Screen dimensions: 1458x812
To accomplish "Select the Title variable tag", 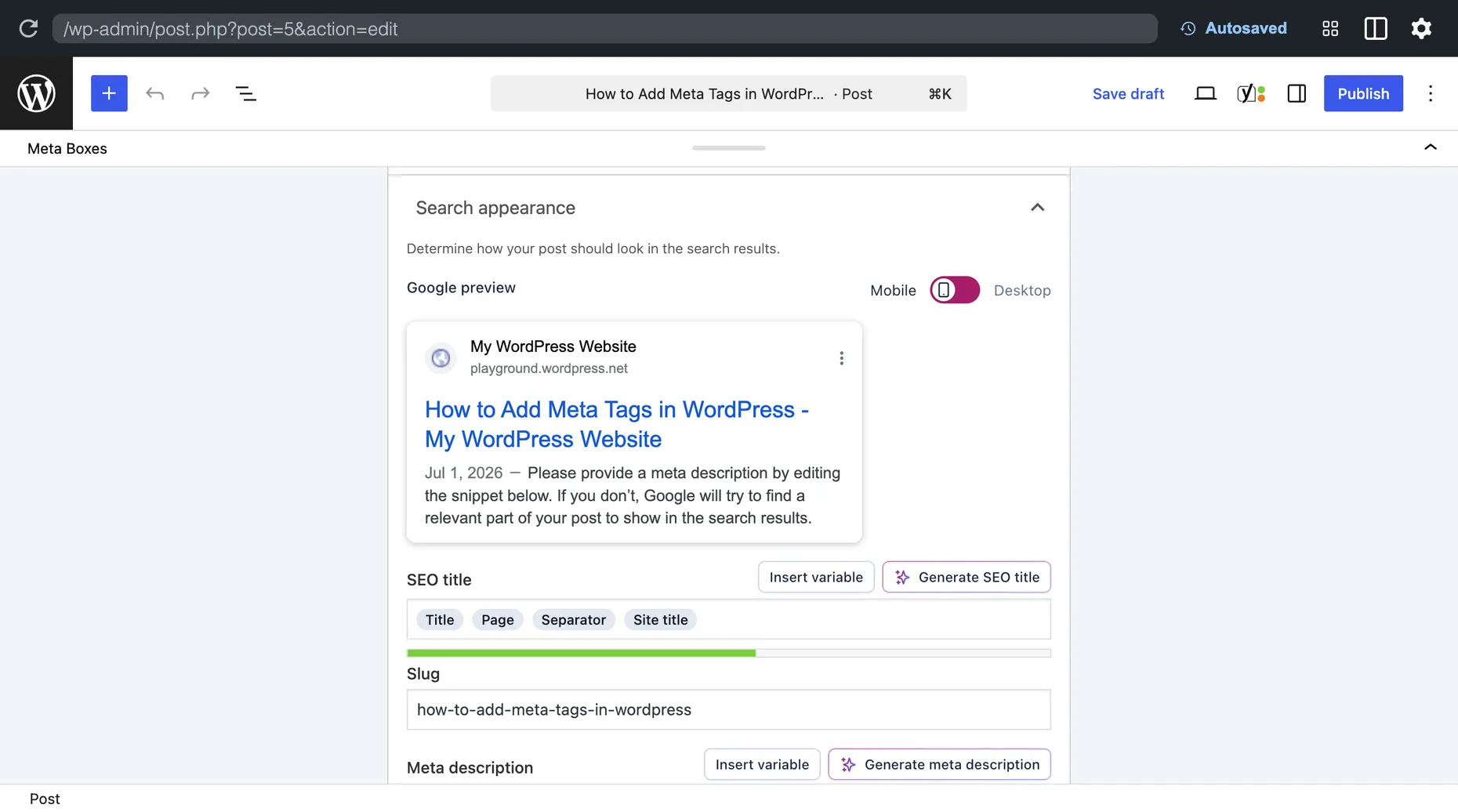I will [x=440, y=619].
